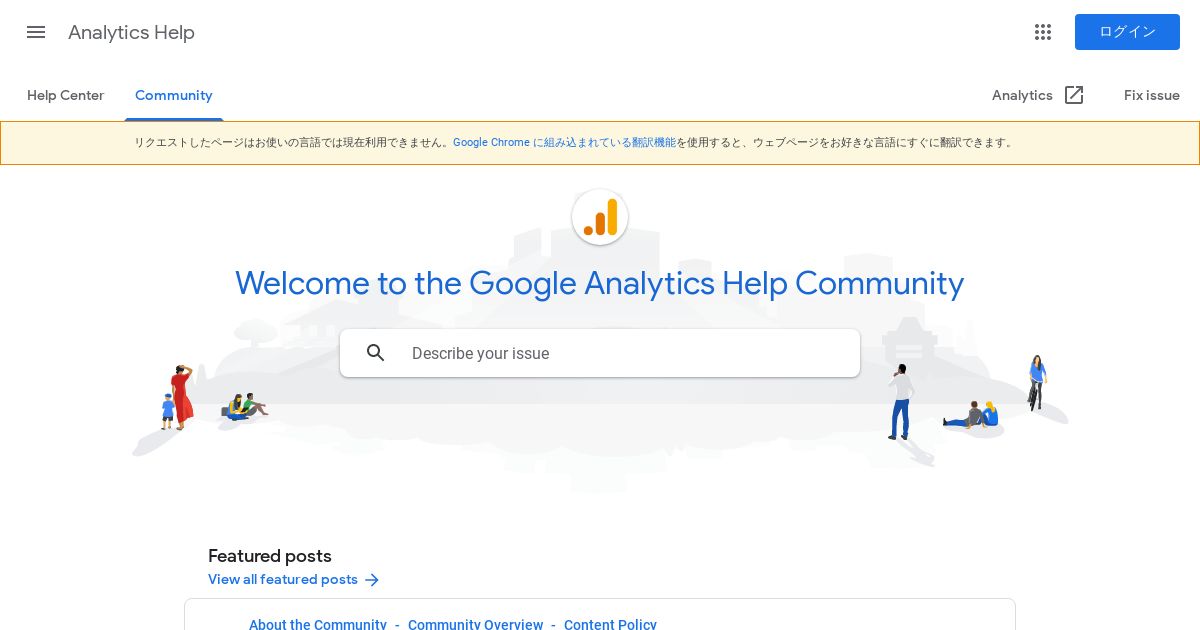Screen dimensions: 1200x630
Task: Open the hamburger main menu
Action: click(x=36, y=32)
